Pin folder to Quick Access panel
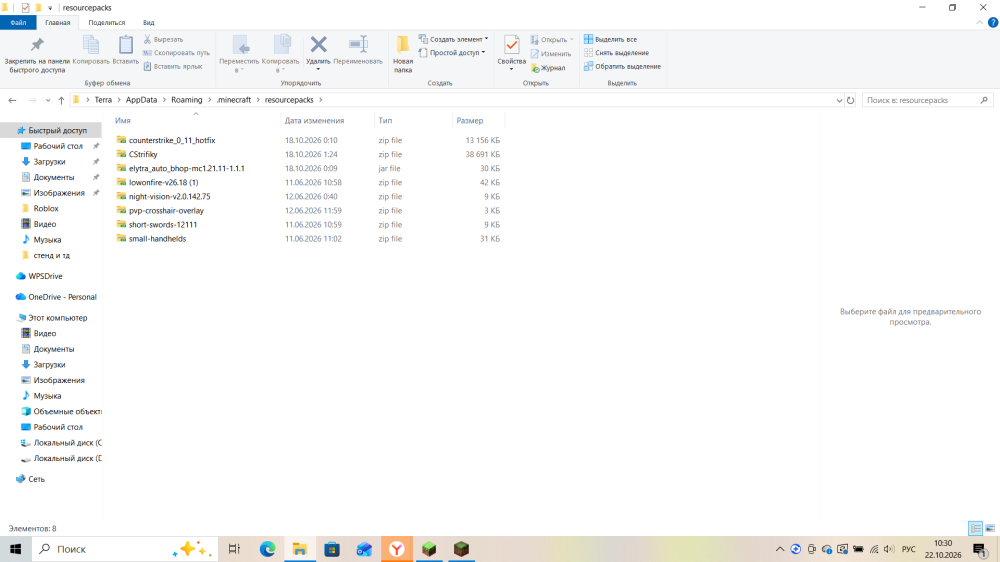The height and width of the screenshot is (562, 1000). tap(37, 54)
